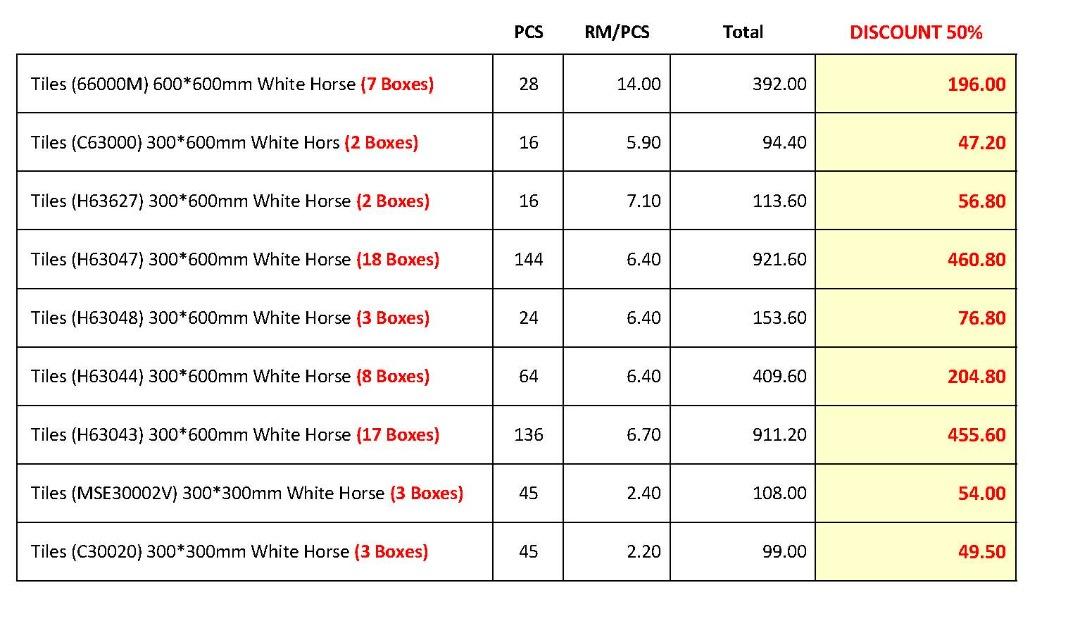Click the PCS column header
The width and height of the screenshot is (1080, 623).
point(528,32)
